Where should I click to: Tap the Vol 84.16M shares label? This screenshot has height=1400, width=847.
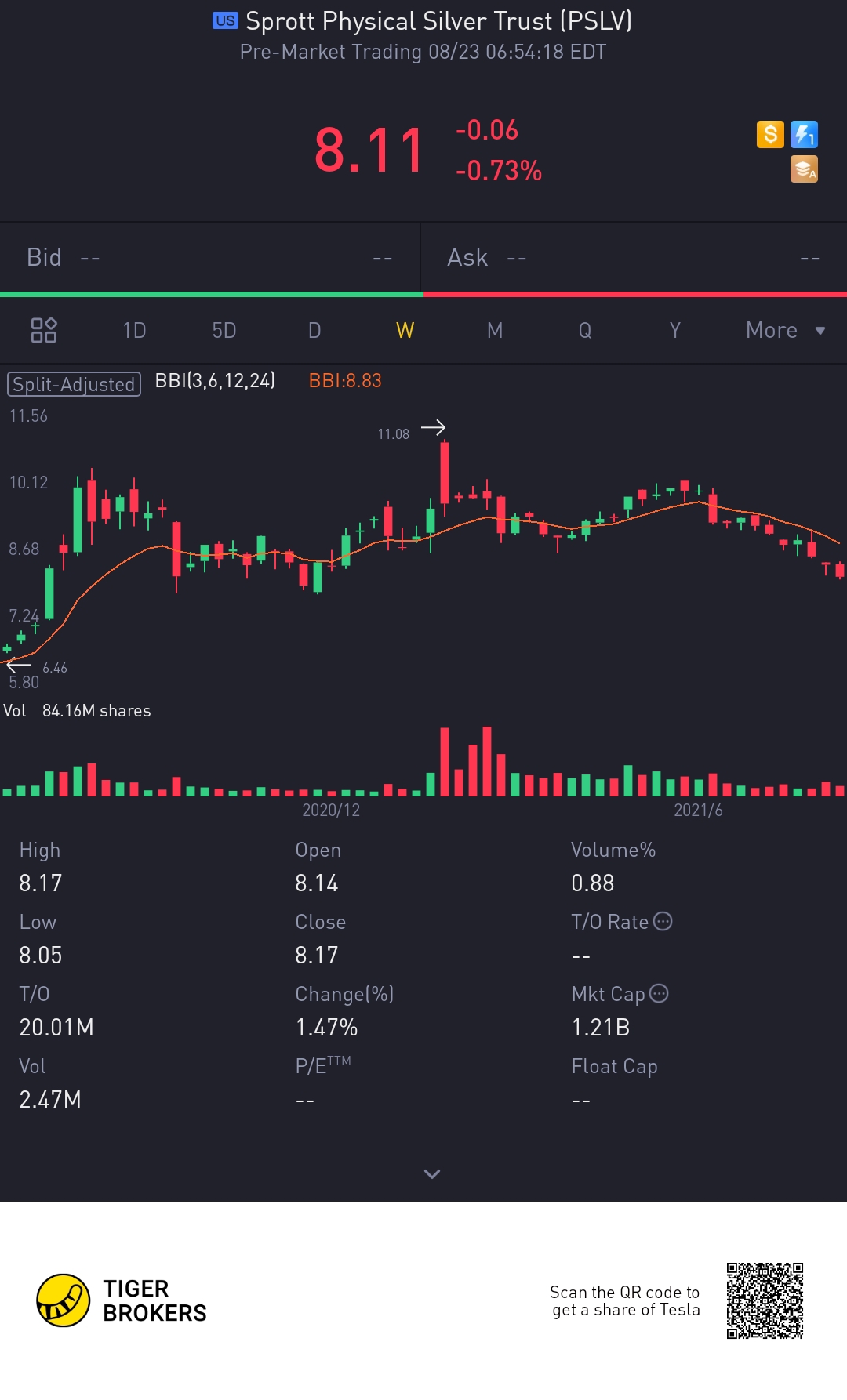[x=77, y=710]
